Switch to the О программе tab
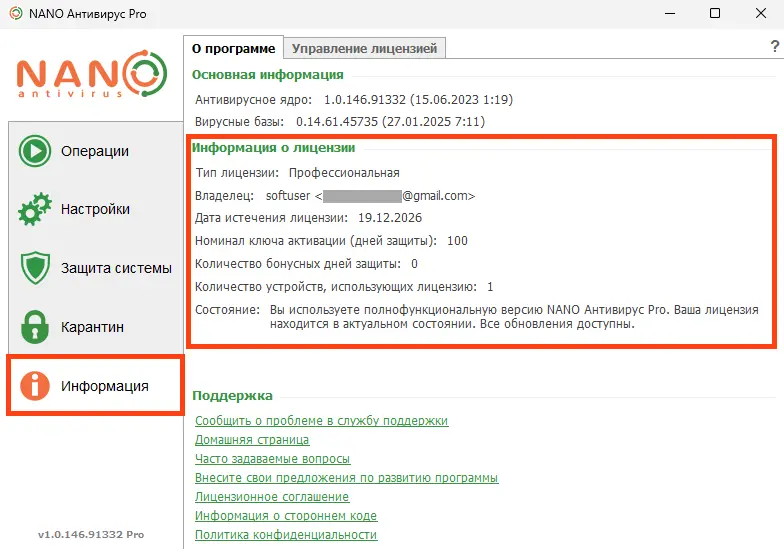 click(x=234, y=48)
